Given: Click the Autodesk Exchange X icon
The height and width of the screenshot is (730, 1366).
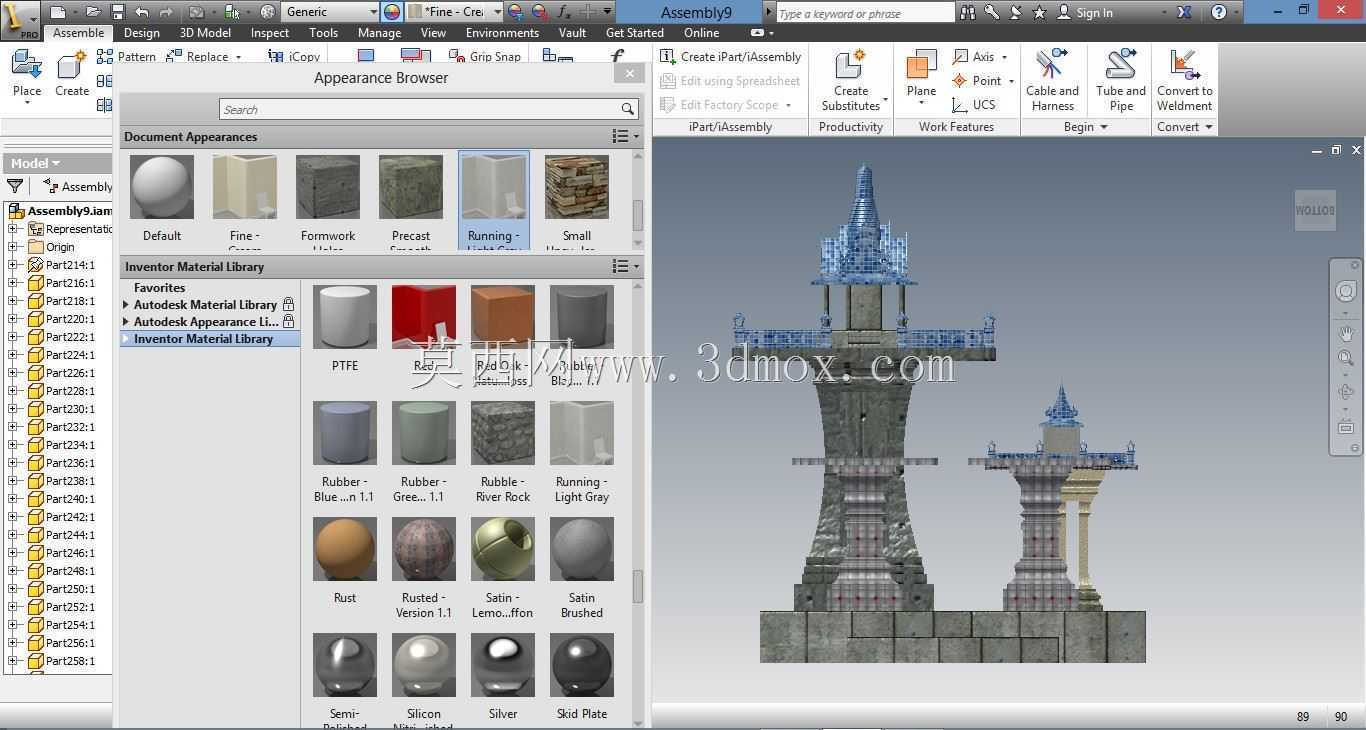Looking at the screenshot, I should coord(1184,12).
